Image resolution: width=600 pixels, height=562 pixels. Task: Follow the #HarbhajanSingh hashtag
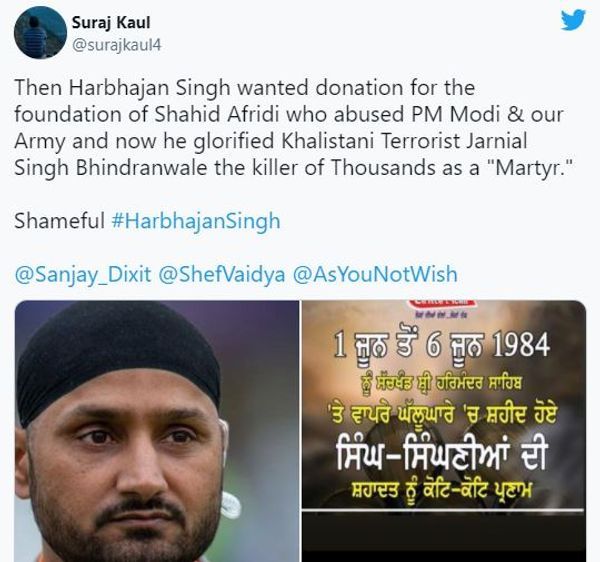pos(196,221)
